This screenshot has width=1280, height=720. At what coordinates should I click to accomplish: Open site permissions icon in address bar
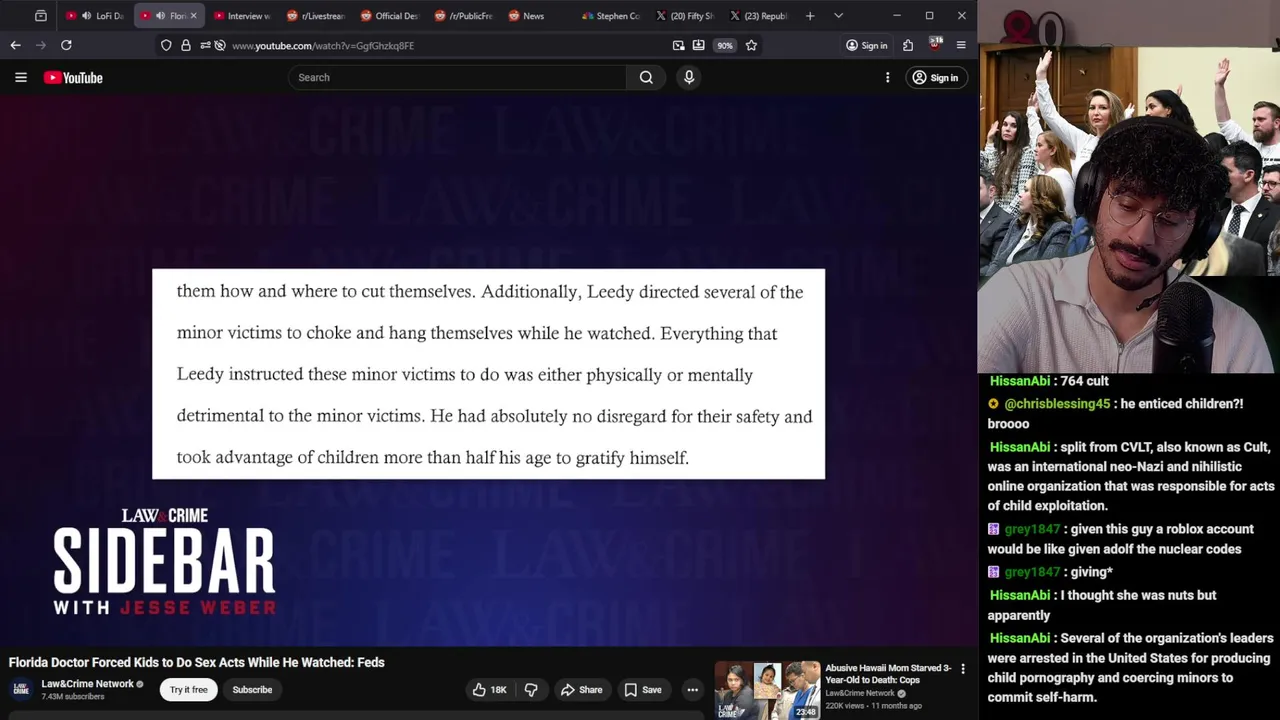[x=204, y=45]
